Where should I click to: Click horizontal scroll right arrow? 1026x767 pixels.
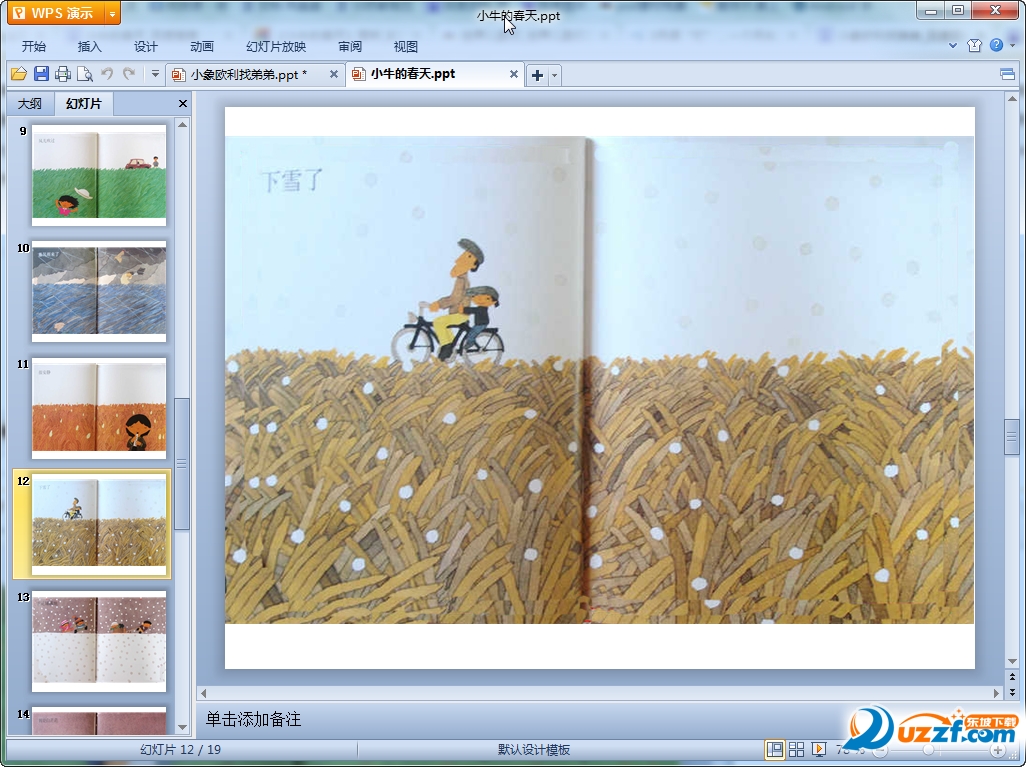(x=997, y=692)
